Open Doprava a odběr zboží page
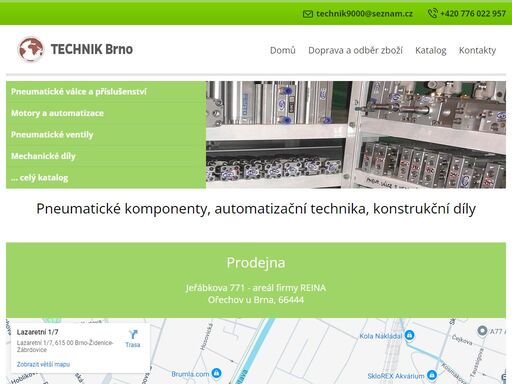Image resolution: width=512 pixels, height=384 pixels. (x=355, y=50)
